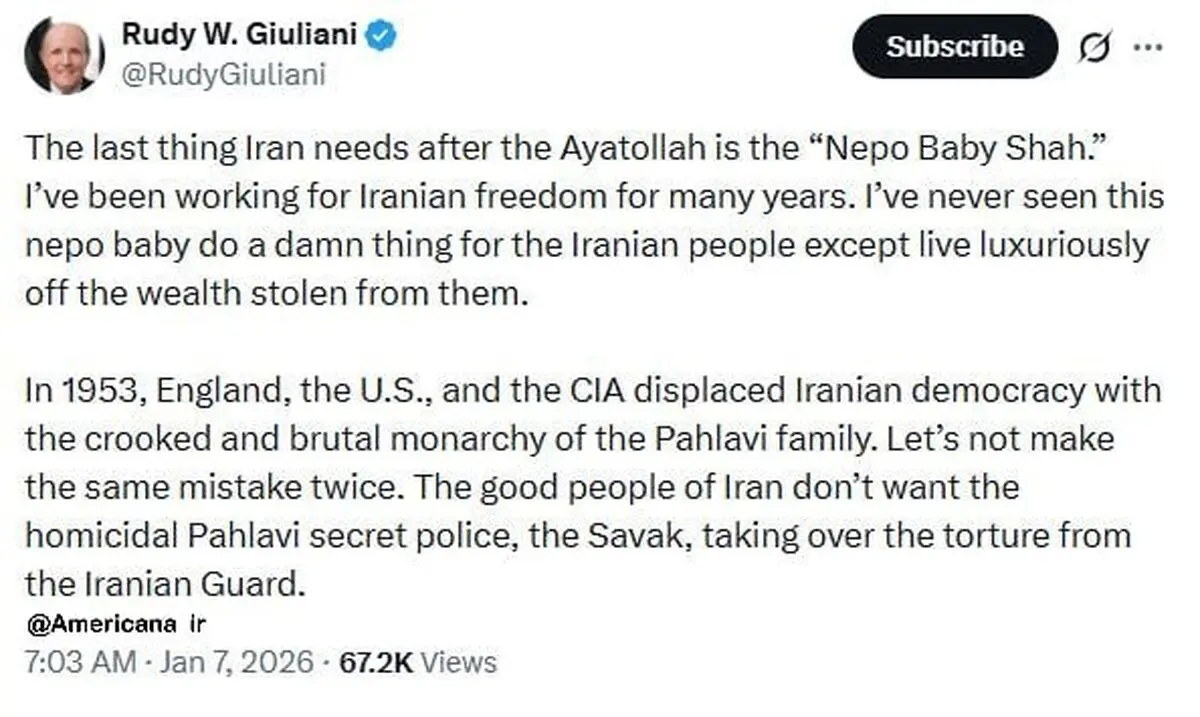Subscribe to Rudy W. Giuliani
Image resolution: width=1200 pixels, height=717 pixels.
point(955,47)
